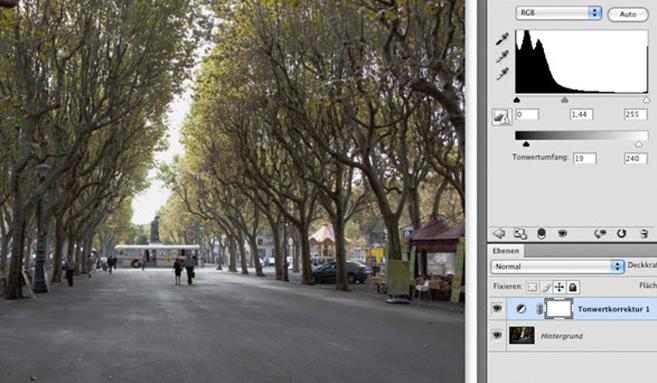
Task: Select the white point eyedropper
Action: coord(502,74)
